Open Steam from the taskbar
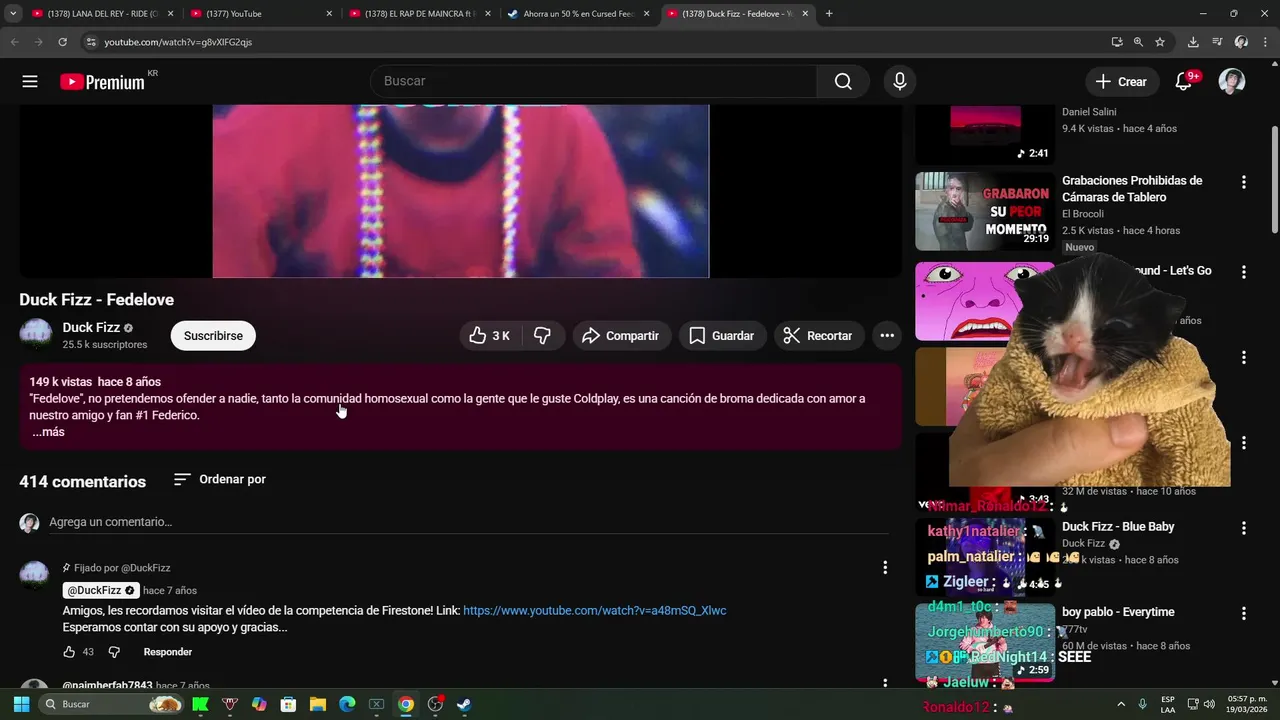1280x720 pixels. [464, 704]
